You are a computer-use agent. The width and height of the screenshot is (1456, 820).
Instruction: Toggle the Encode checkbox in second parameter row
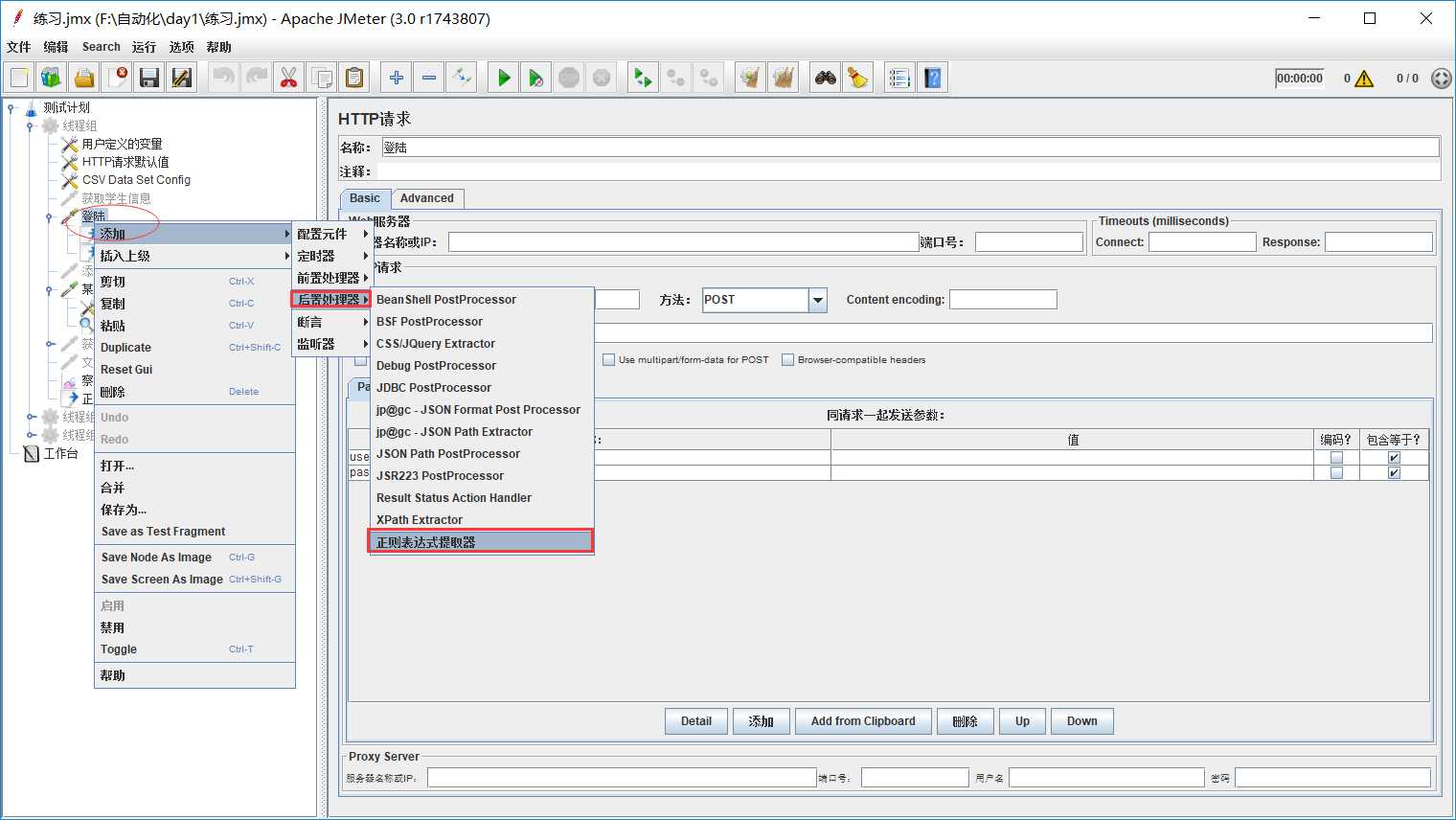1336,473
